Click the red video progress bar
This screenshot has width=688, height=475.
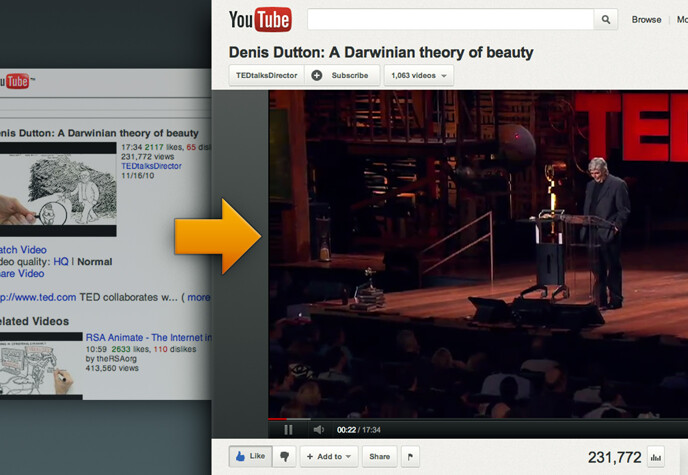(277, 419)
